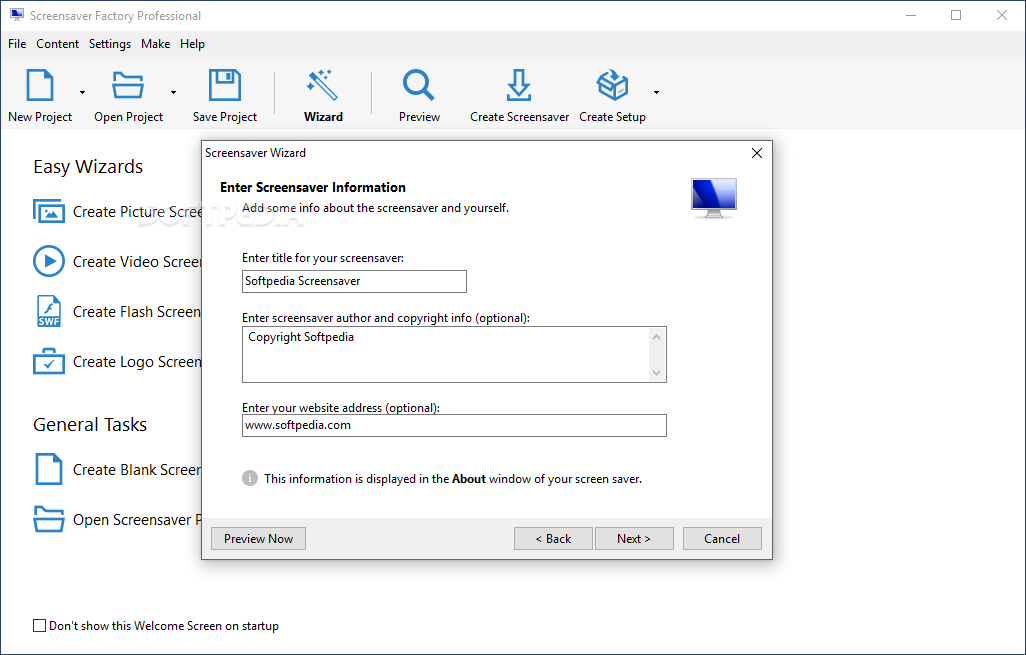
Task: Open the Settings menu
Action: (110, 44)
